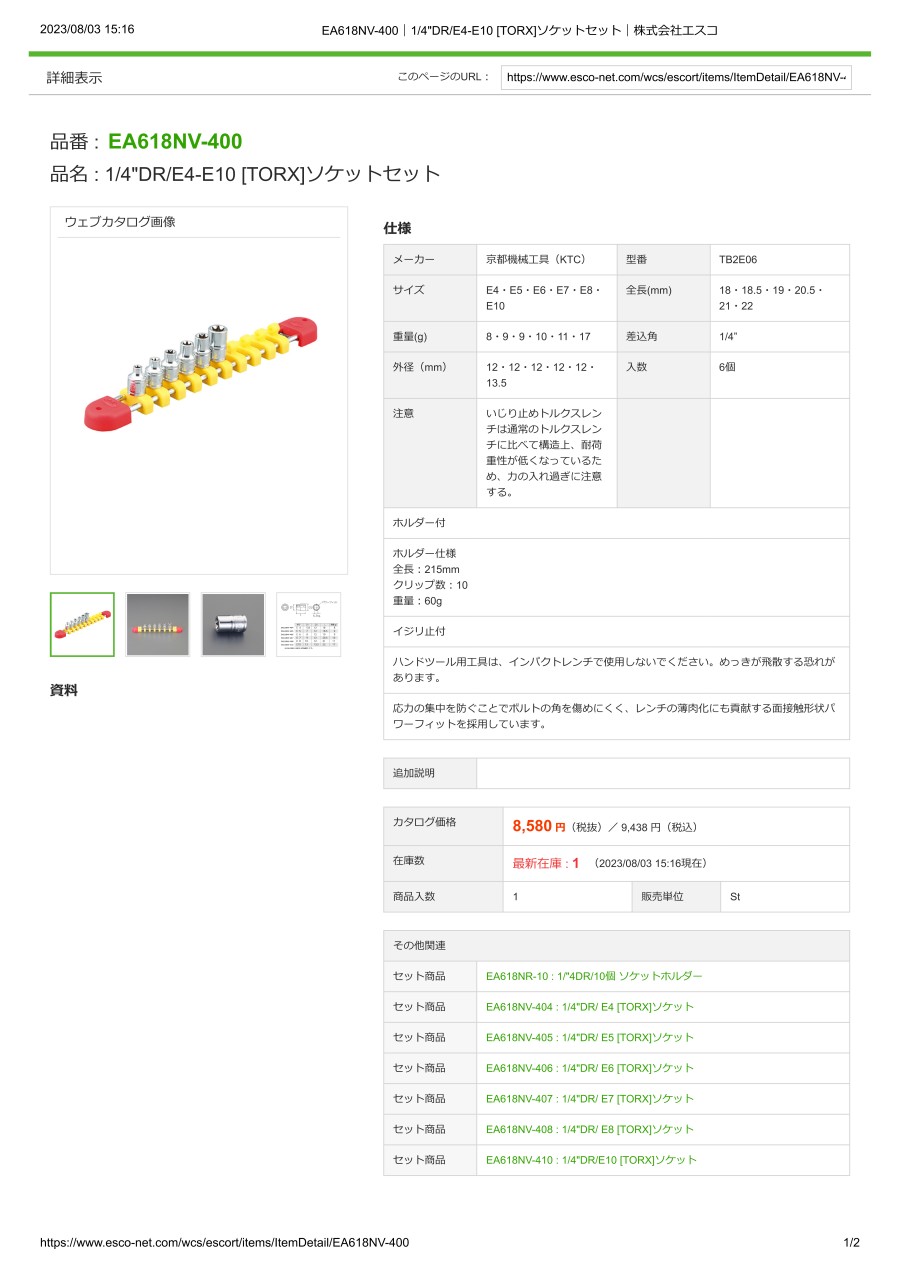The width and height of the screenshot is (900, 1272).
Task: View the single socket close-up thumbnail
Action: coord(233,624)
